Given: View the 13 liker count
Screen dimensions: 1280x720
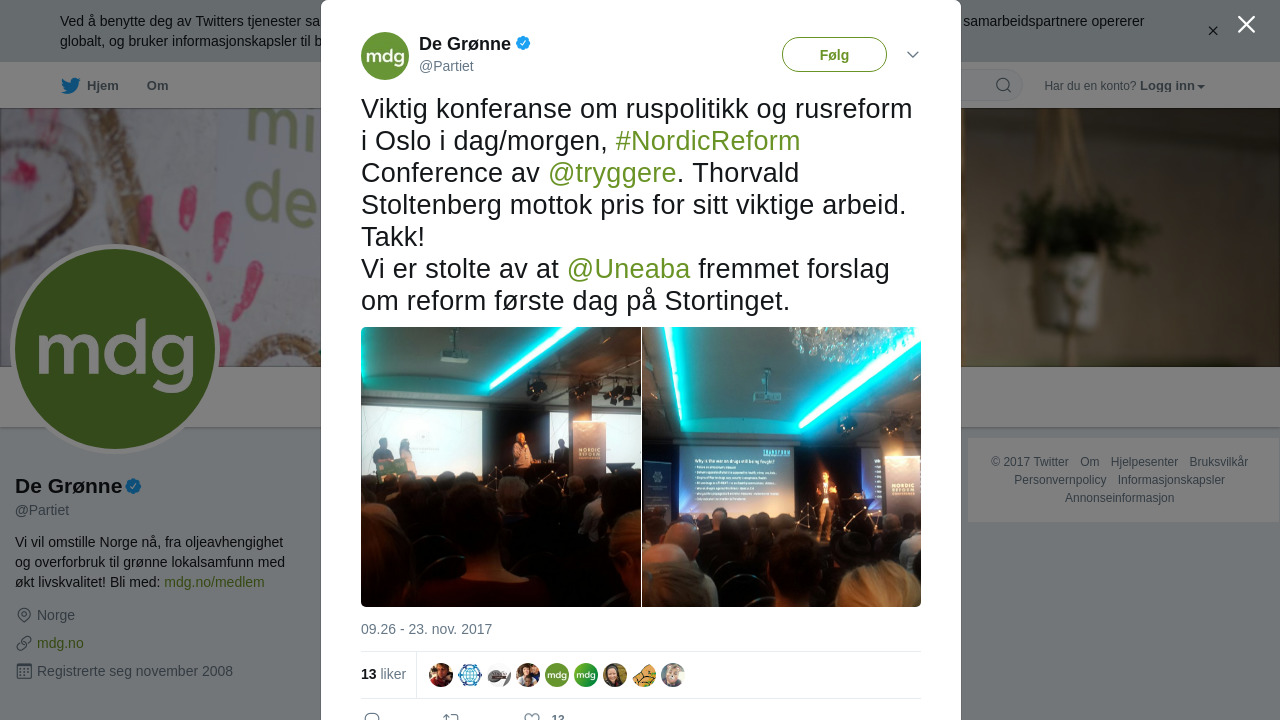Looking at the screenshot, I should [383, 674].
